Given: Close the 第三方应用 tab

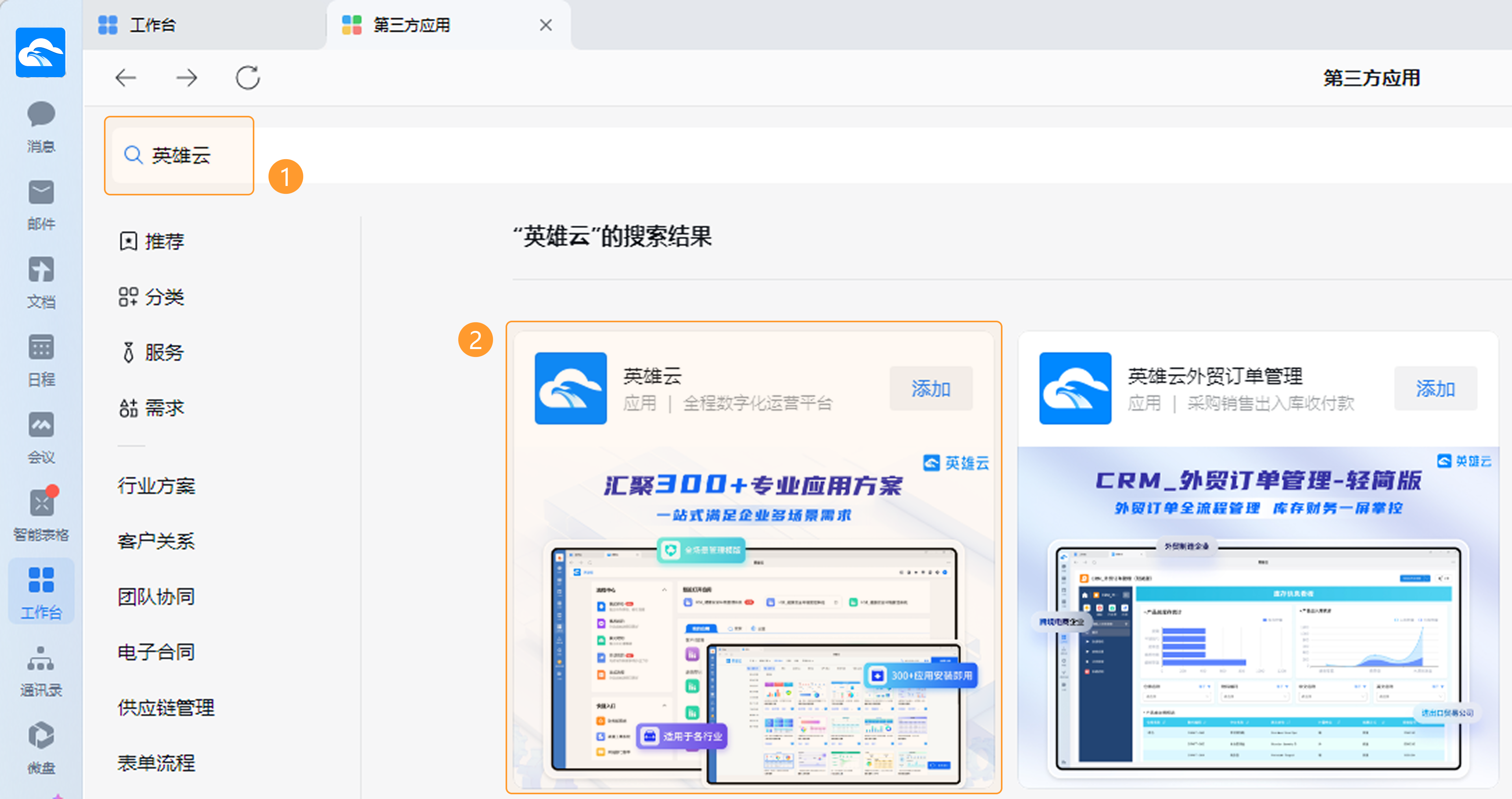Looking at the screenshot, I should point(545,25).
